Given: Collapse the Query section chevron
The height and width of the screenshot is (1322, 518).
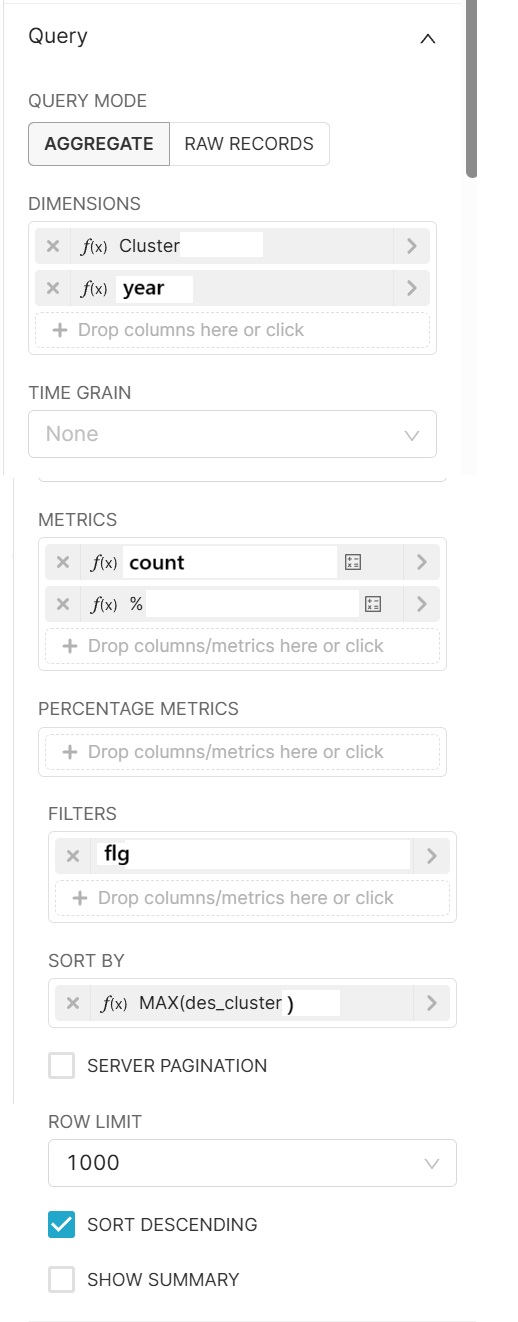Looking at the screenshot, I should tap(428, 38).
